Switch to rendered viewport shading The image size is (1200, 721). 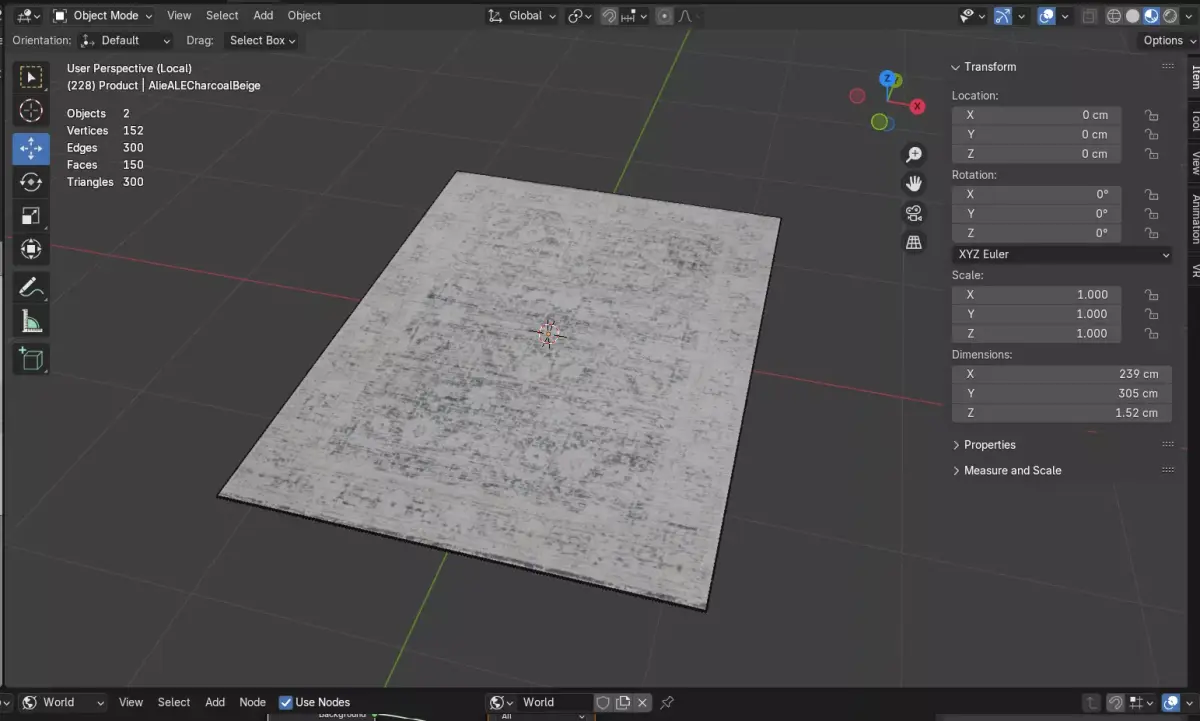pyautogui.click(x=1170, y=15)
